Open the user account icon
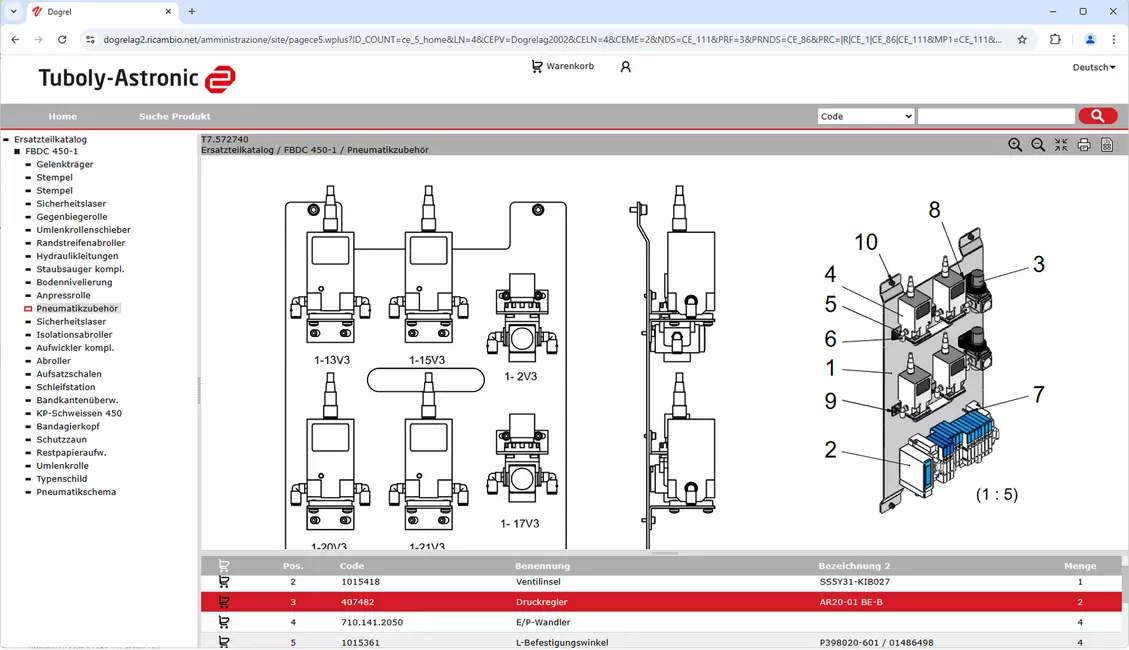 tap(626, 67)
